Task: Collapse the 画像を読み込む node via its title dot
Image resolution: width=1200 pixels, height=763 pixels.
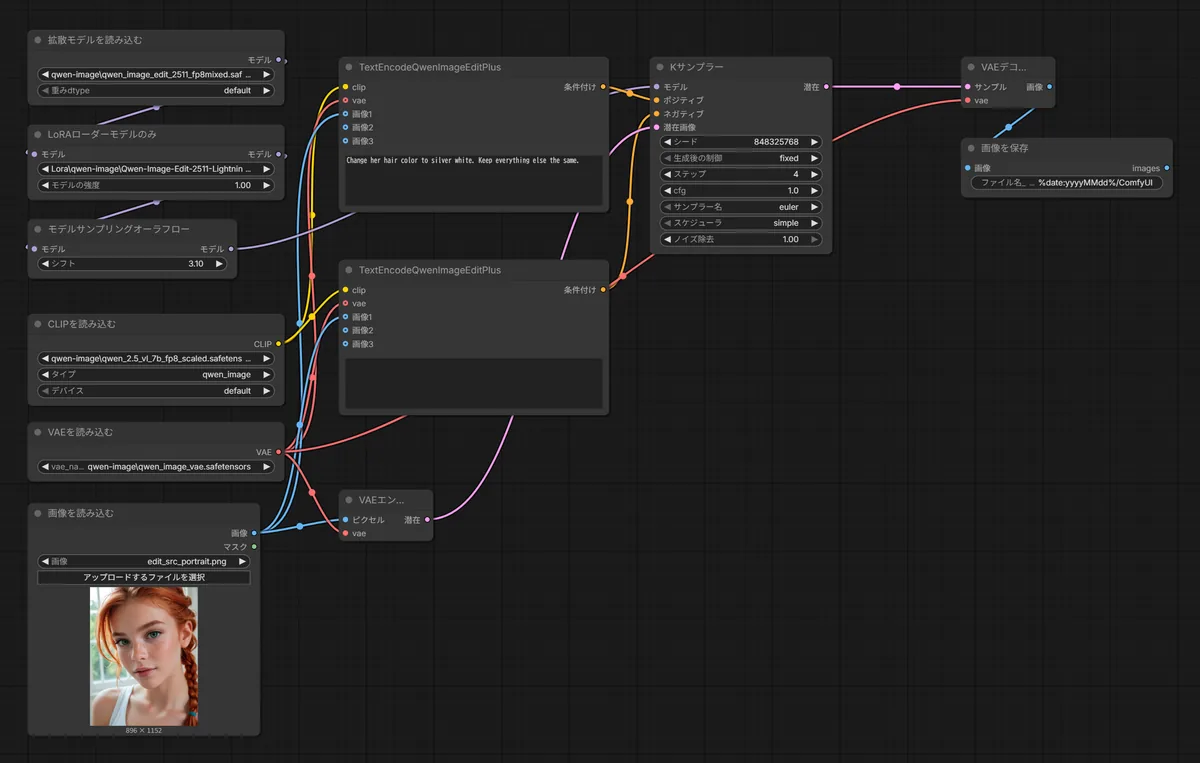Action: click(38, 513)
